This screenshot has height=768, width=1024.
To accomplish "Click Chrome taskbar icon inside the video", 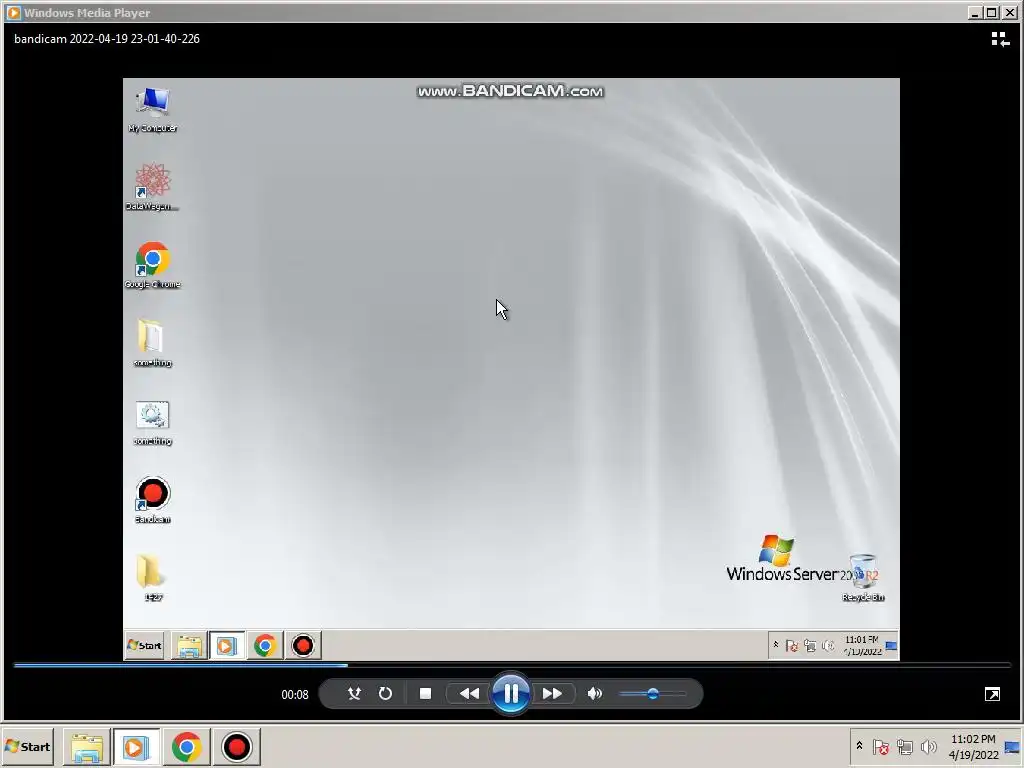I will (264, 646).
